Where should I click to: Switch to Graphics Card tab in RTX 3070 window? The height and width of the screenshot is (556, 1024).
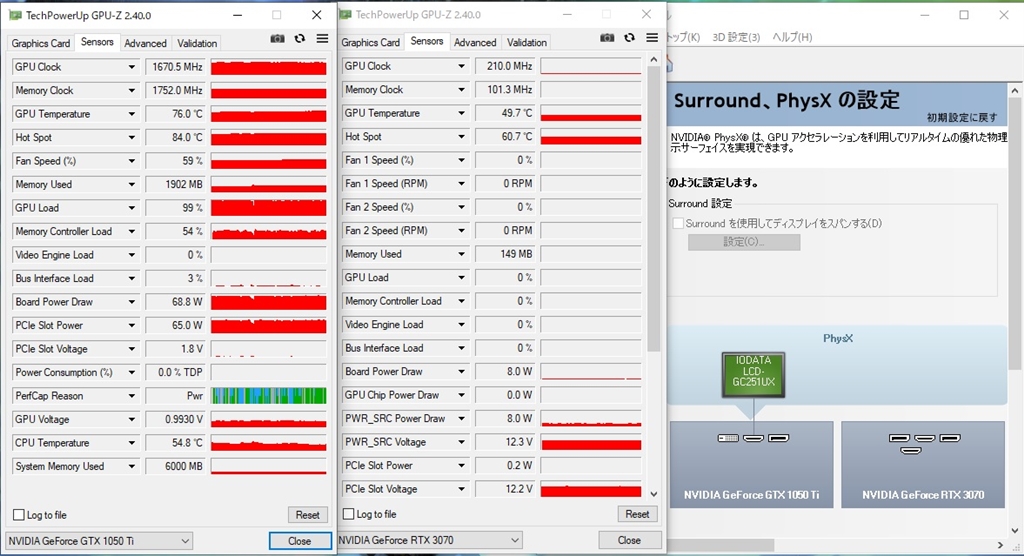[370, 42]
